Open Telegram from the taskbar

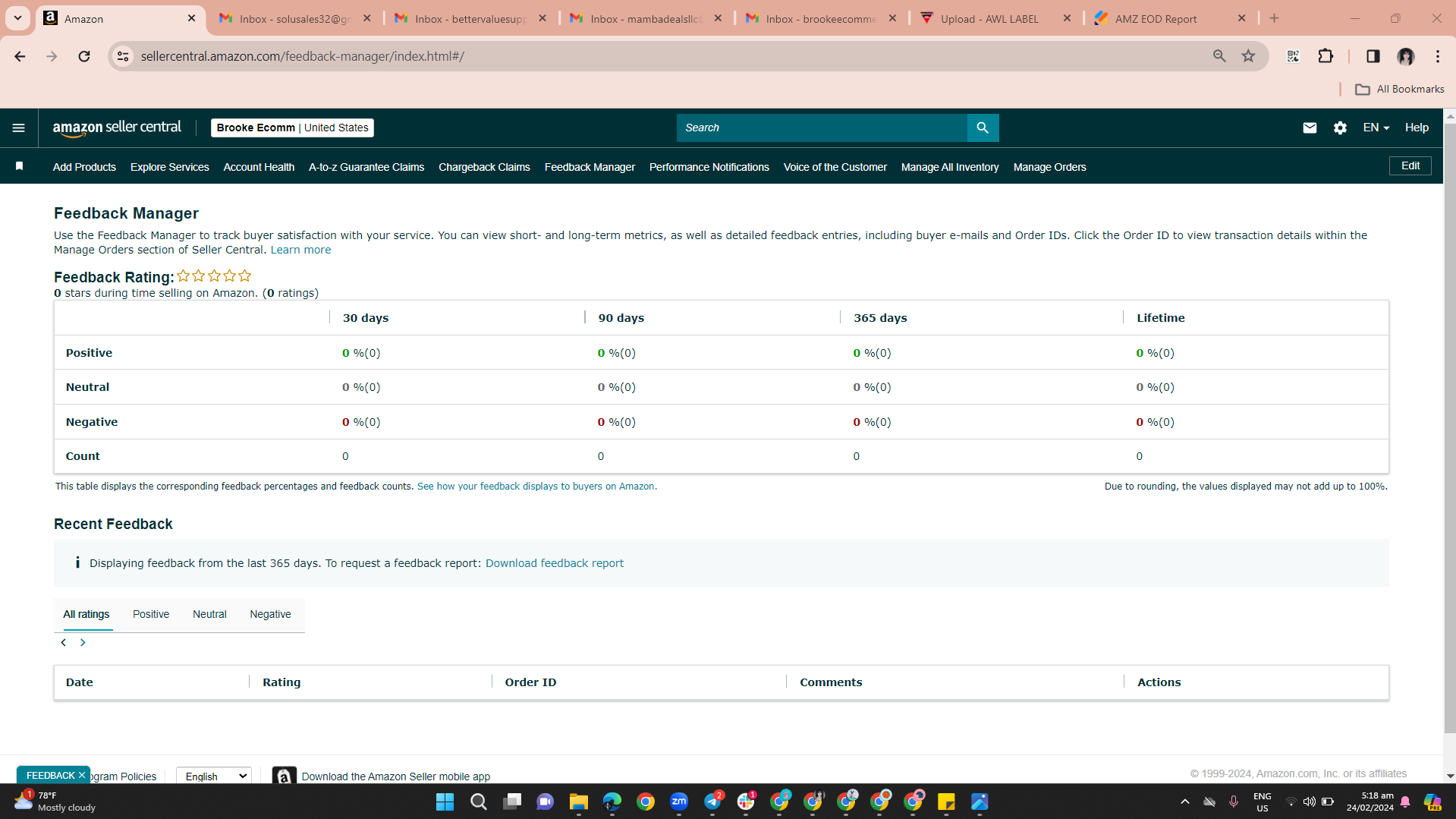713,802
